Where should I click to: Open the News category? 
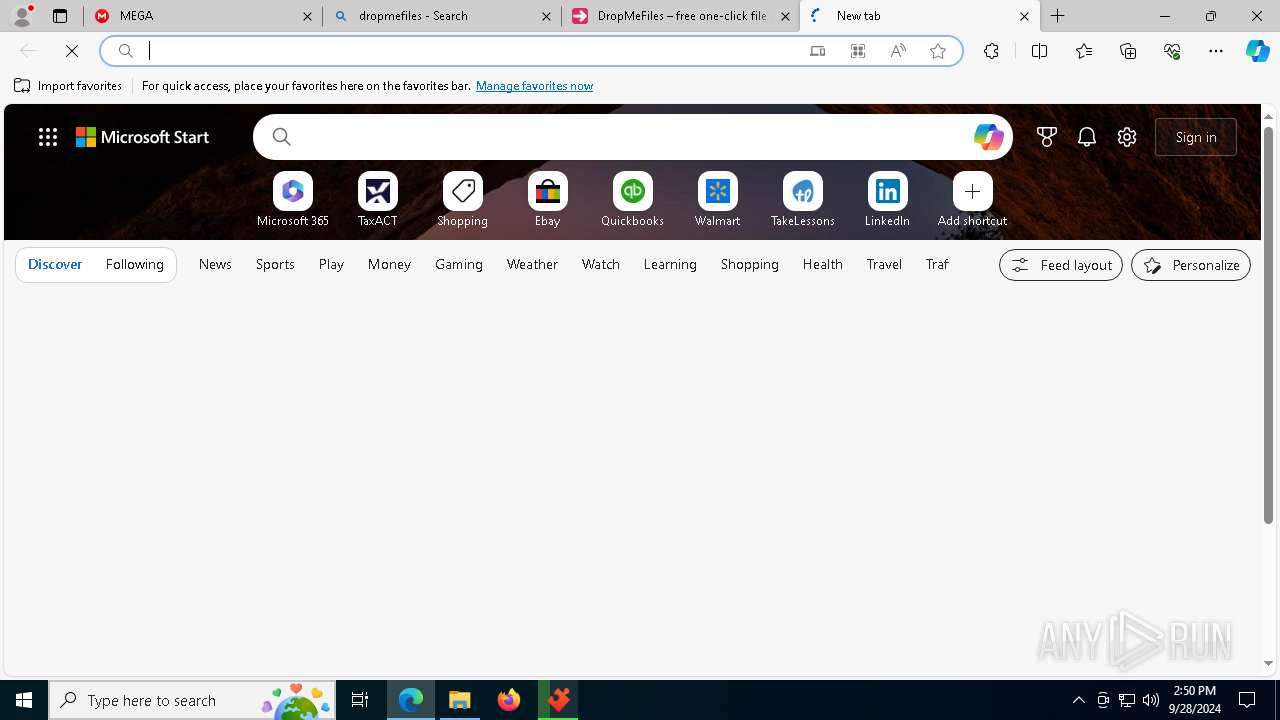point(215,265)
